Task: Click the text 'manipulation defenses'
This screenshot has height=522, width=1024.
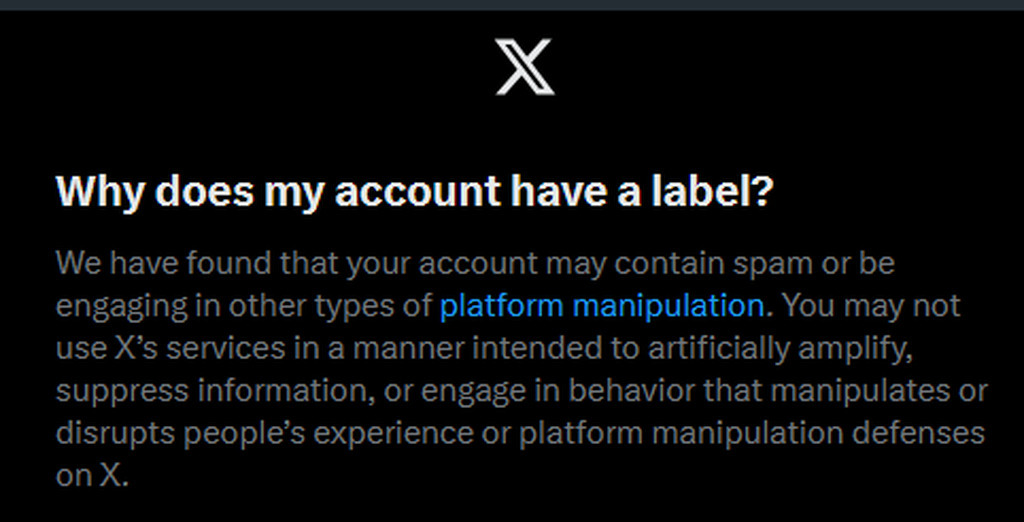Action: [818, 433]
